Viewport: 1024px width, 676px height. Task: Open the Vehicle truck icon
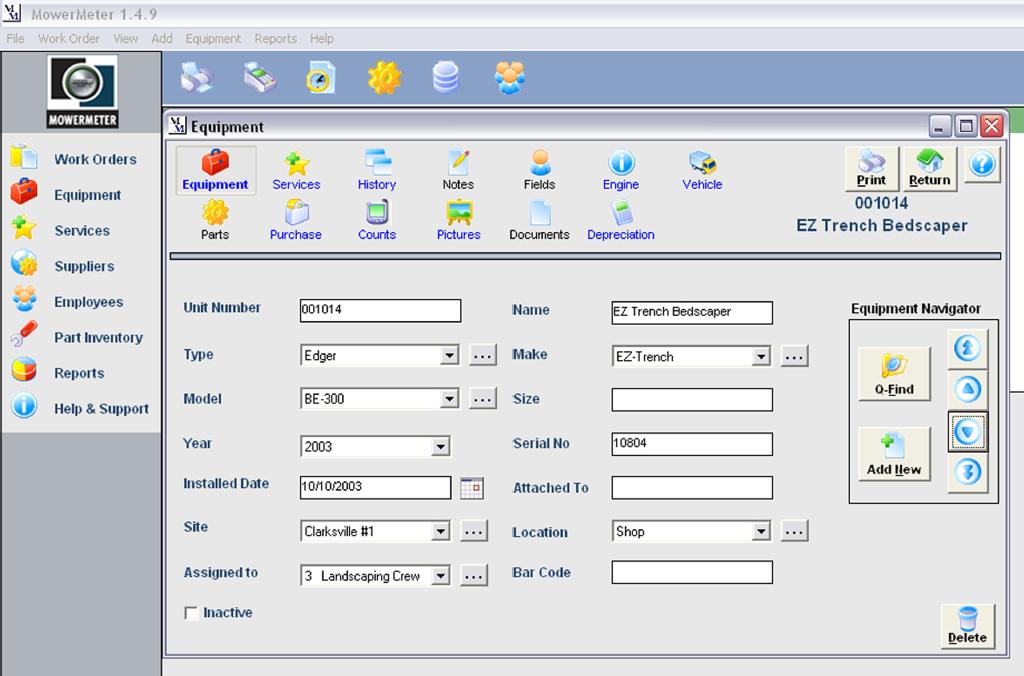click(x=702, y=169)
